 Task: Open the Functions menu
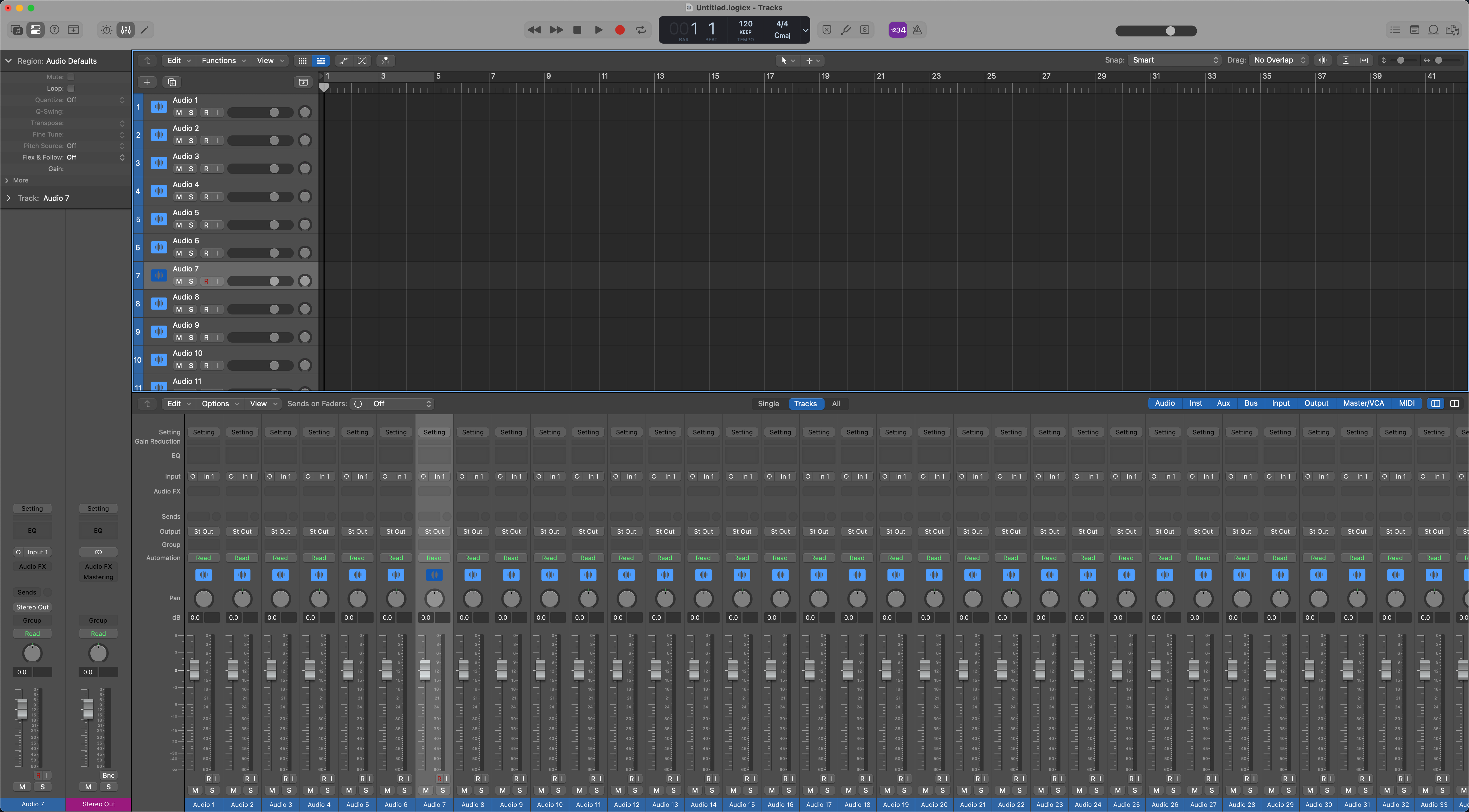click(x=224, y=61)
